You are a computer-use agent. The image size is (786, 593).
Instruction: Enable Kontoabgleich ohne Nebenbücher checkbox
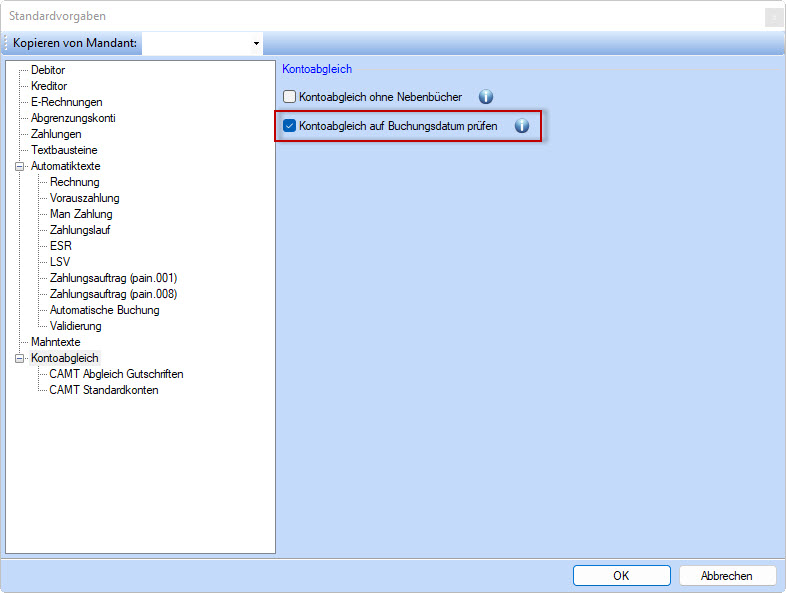click(289, 96)
